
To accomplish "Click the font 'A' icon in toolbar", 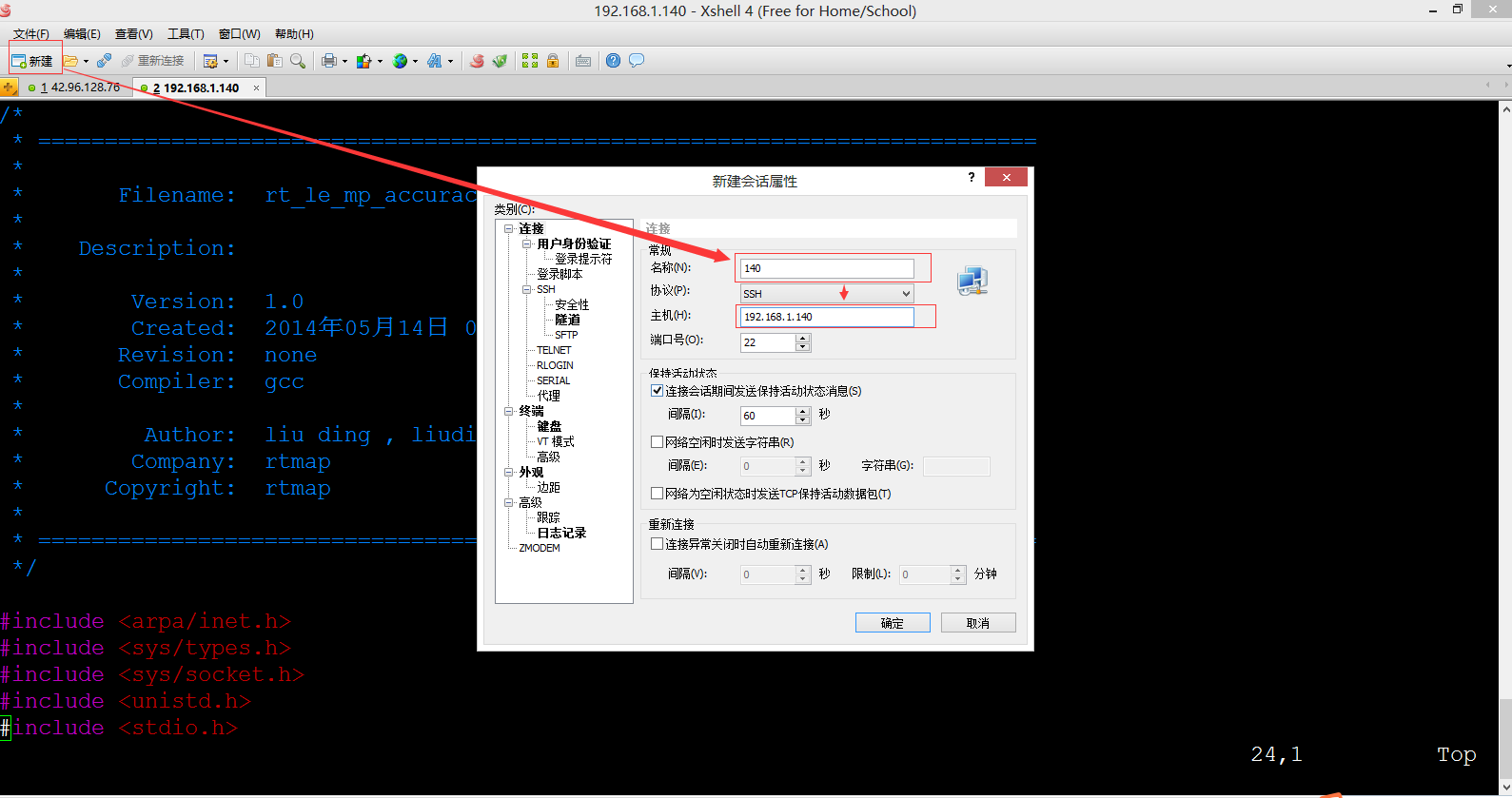I will coord(435,61).
